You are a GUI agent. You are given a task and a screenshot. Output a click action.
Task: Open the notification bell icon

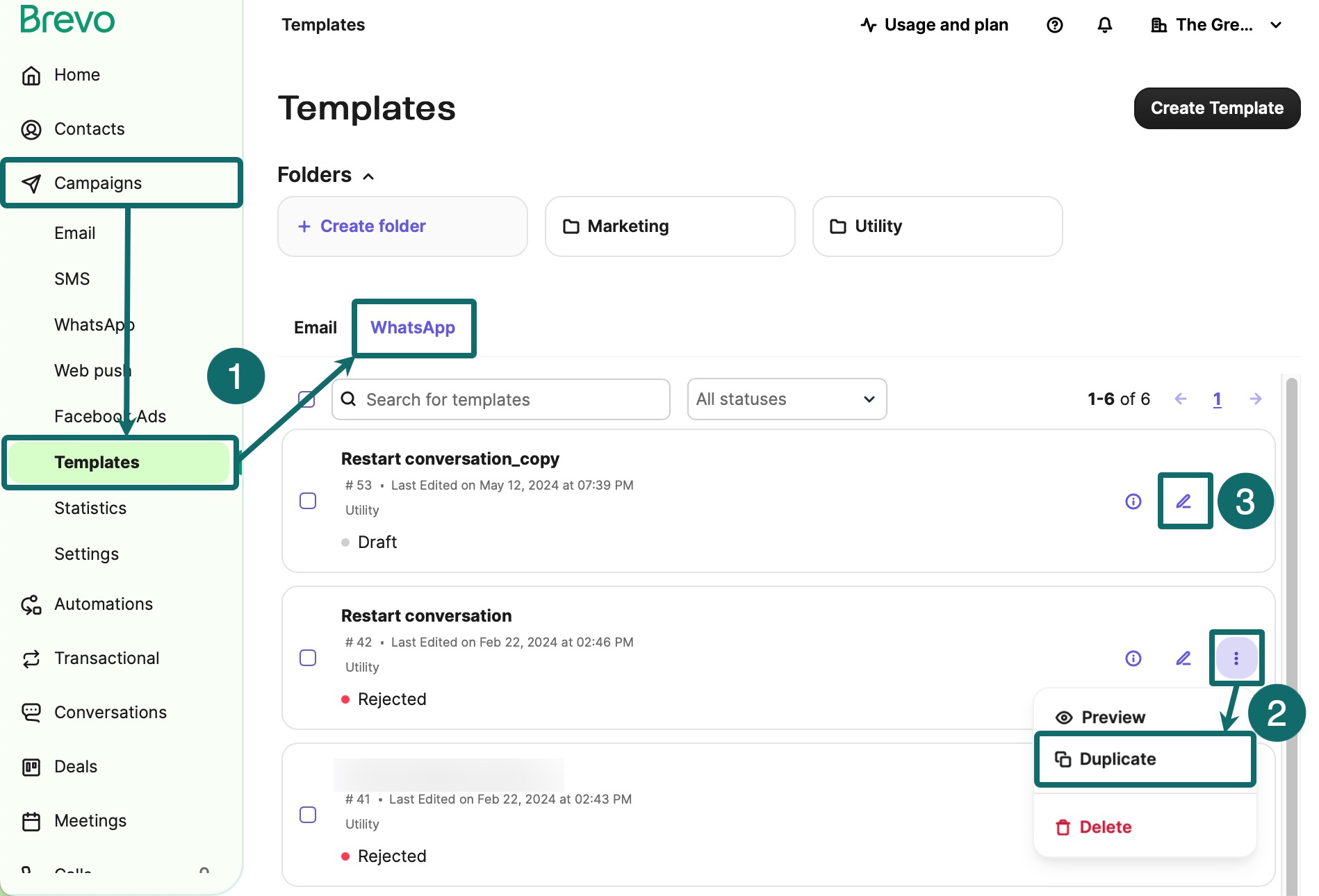pyautogui.click(x=1105, y=25)
